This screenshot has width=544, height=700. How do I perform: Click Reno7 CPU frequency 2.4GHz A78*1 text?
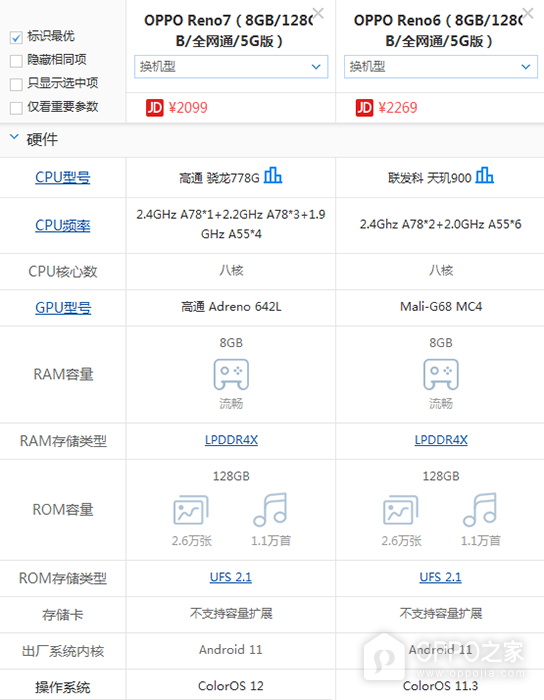click(231, 224)
